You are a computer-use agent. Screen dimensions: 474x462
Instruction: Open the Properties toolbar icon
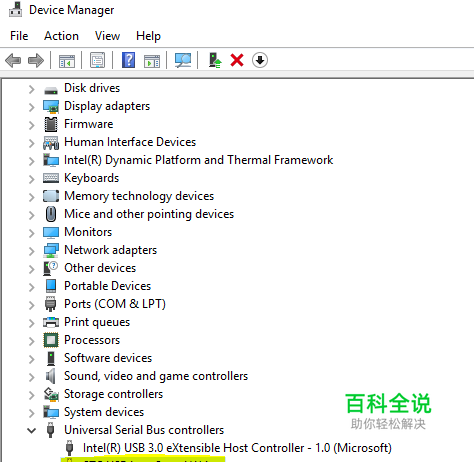tap(97, 61)
